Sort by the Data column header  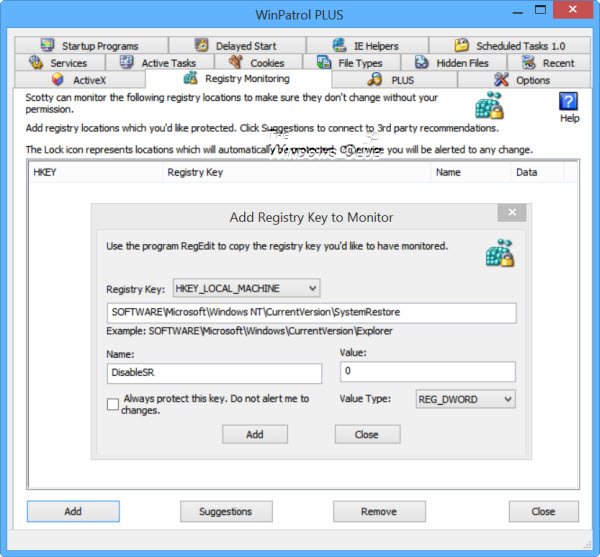click(537, 173)
